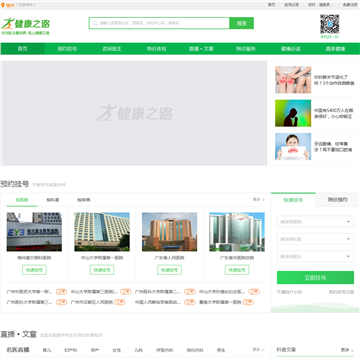Click 中山大学附属第三医院 hospital link
This screenshot has width=360, height=360.
tap(94, 292)
